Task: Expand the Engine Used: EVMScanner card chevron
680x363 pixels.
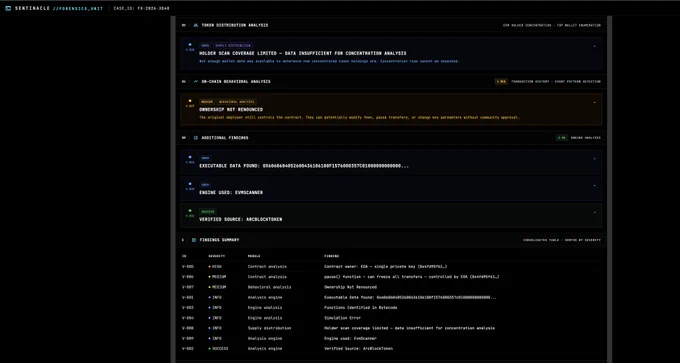Action: (x=595, y=186)
